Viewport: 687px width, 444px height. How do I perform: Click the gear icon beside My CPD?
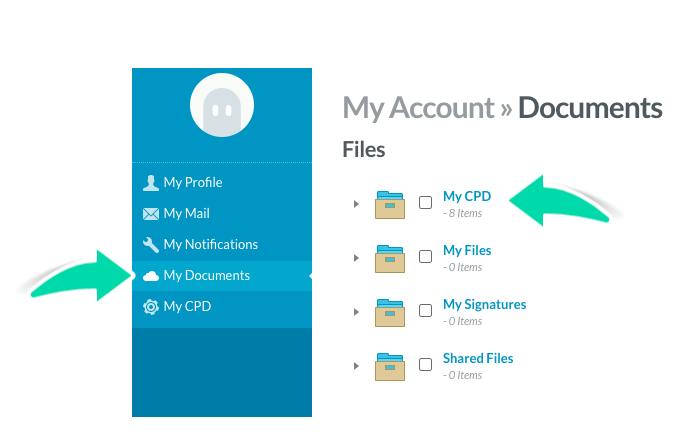(151, 307)
